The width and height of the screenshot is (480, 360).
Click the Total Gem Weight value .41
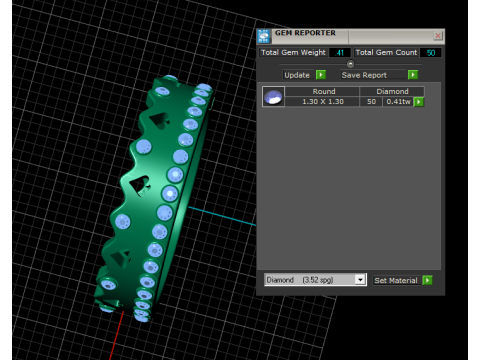pos(340,53)
